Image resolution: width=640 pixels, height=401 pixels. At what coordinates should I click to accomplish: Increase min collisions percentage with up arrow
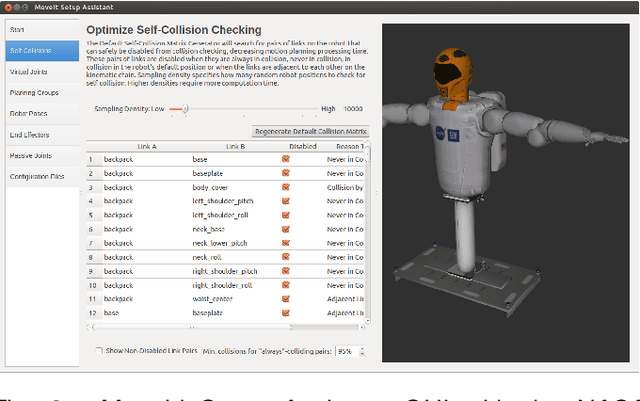(x=361, y=349)
